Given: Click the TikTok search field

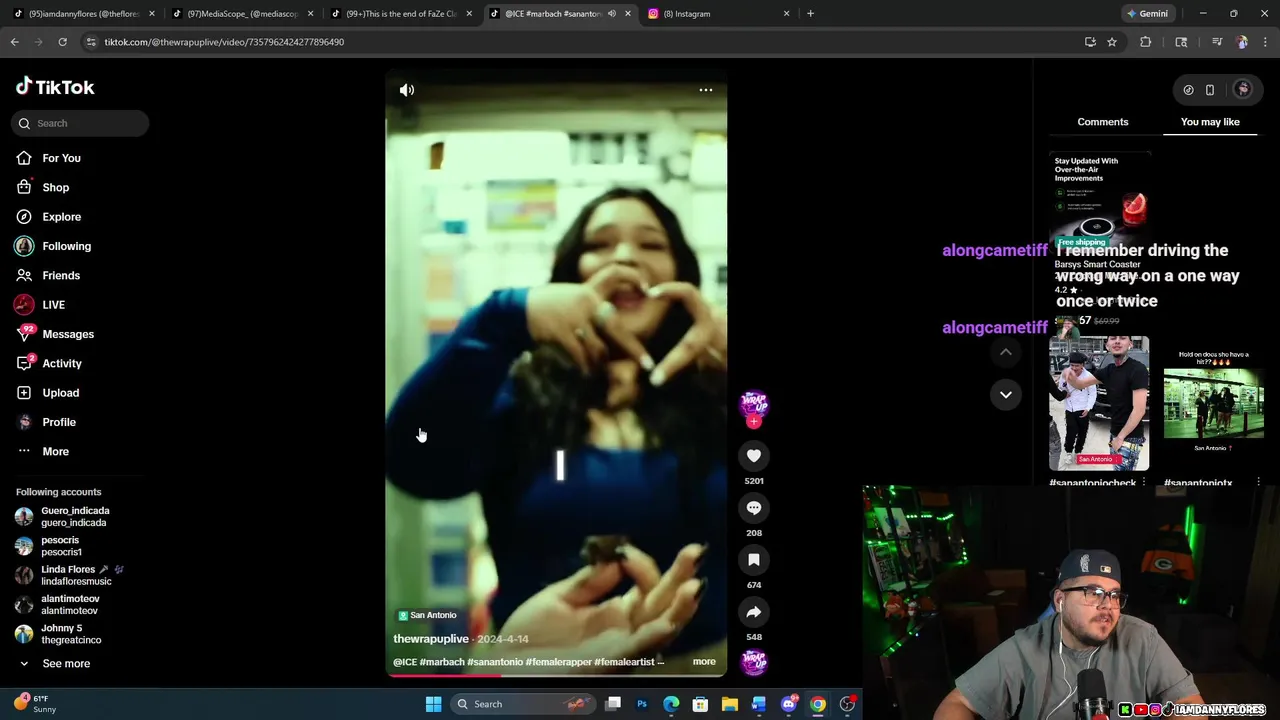Looking at the screenshot, I should [x=81, y=123].
